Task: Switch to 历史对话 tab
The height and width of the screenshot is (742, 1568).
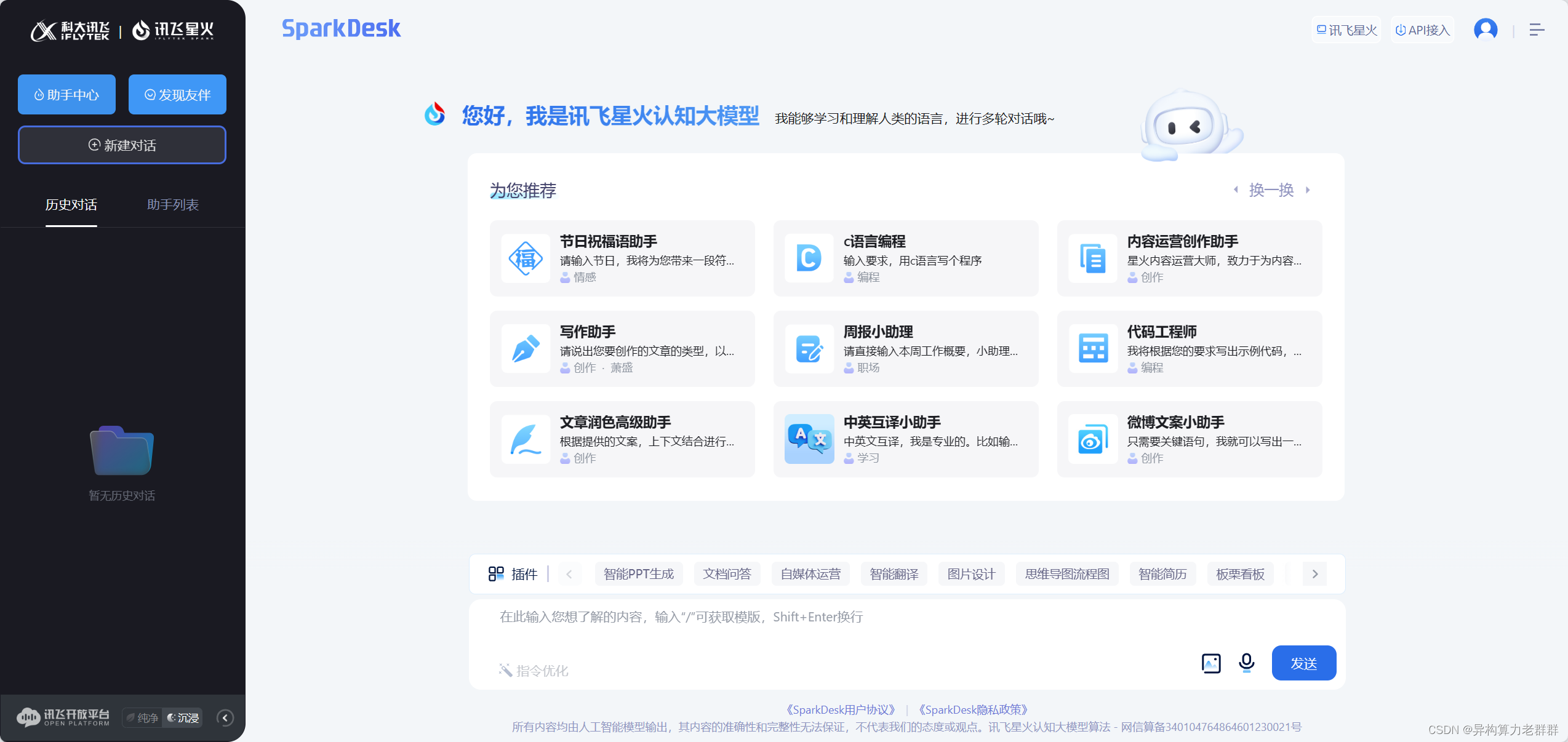Action: 71,205
